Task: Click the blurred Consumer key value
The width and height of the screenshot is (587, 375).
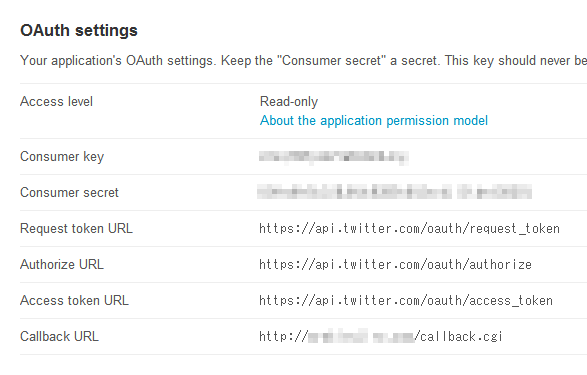Action: [x=334, y=157]
